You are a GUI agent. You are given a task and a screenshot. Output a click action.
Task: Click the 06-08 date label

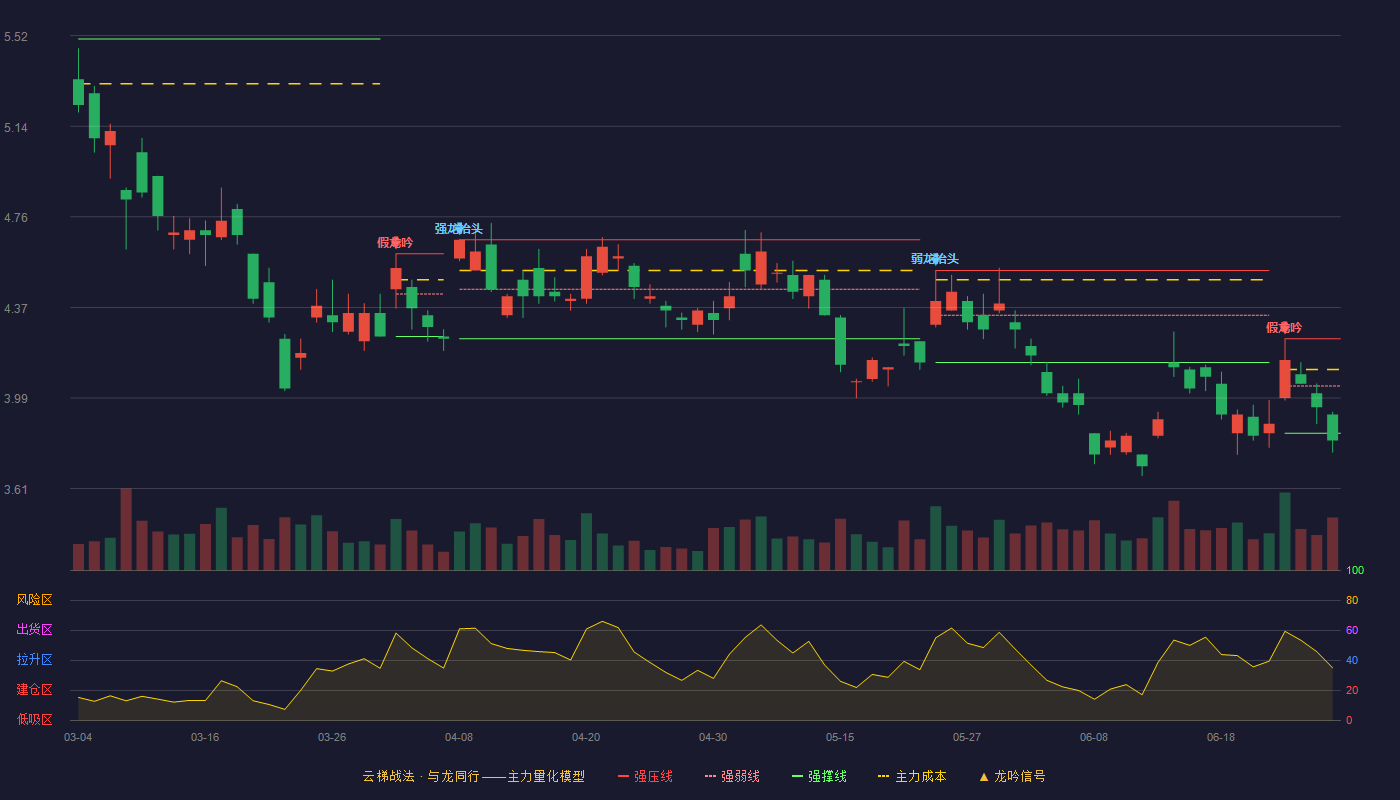(x=1094, y=737)
